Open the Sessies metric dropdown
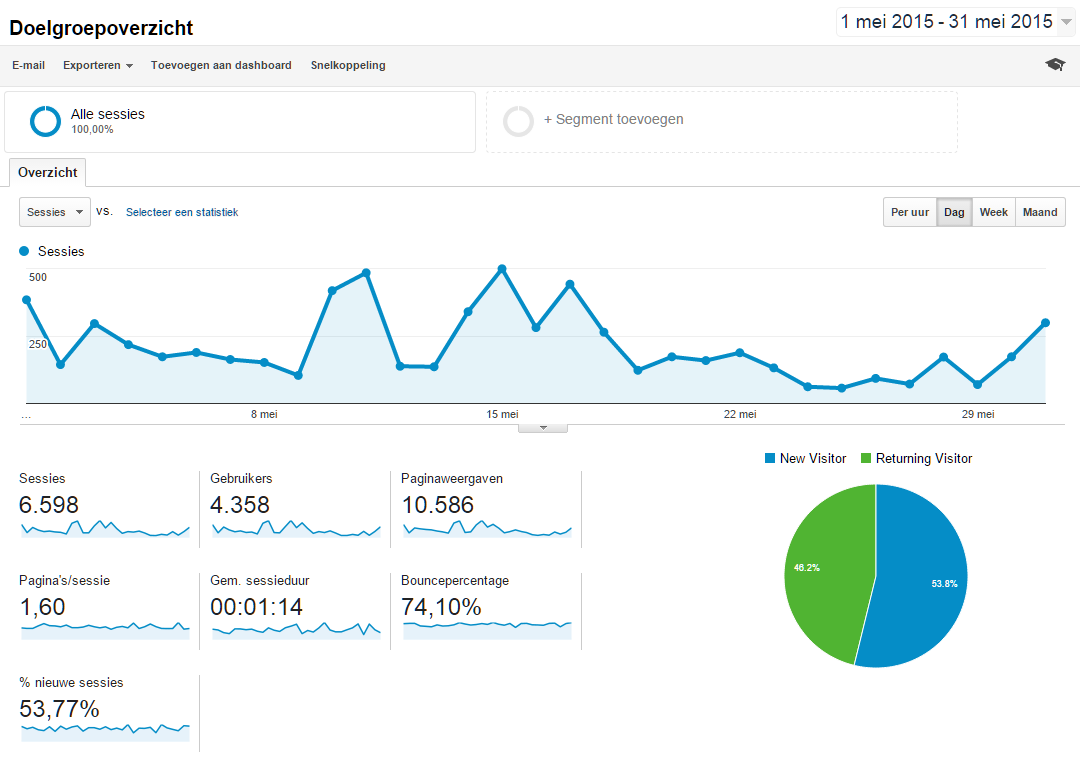 coord(54,212)
